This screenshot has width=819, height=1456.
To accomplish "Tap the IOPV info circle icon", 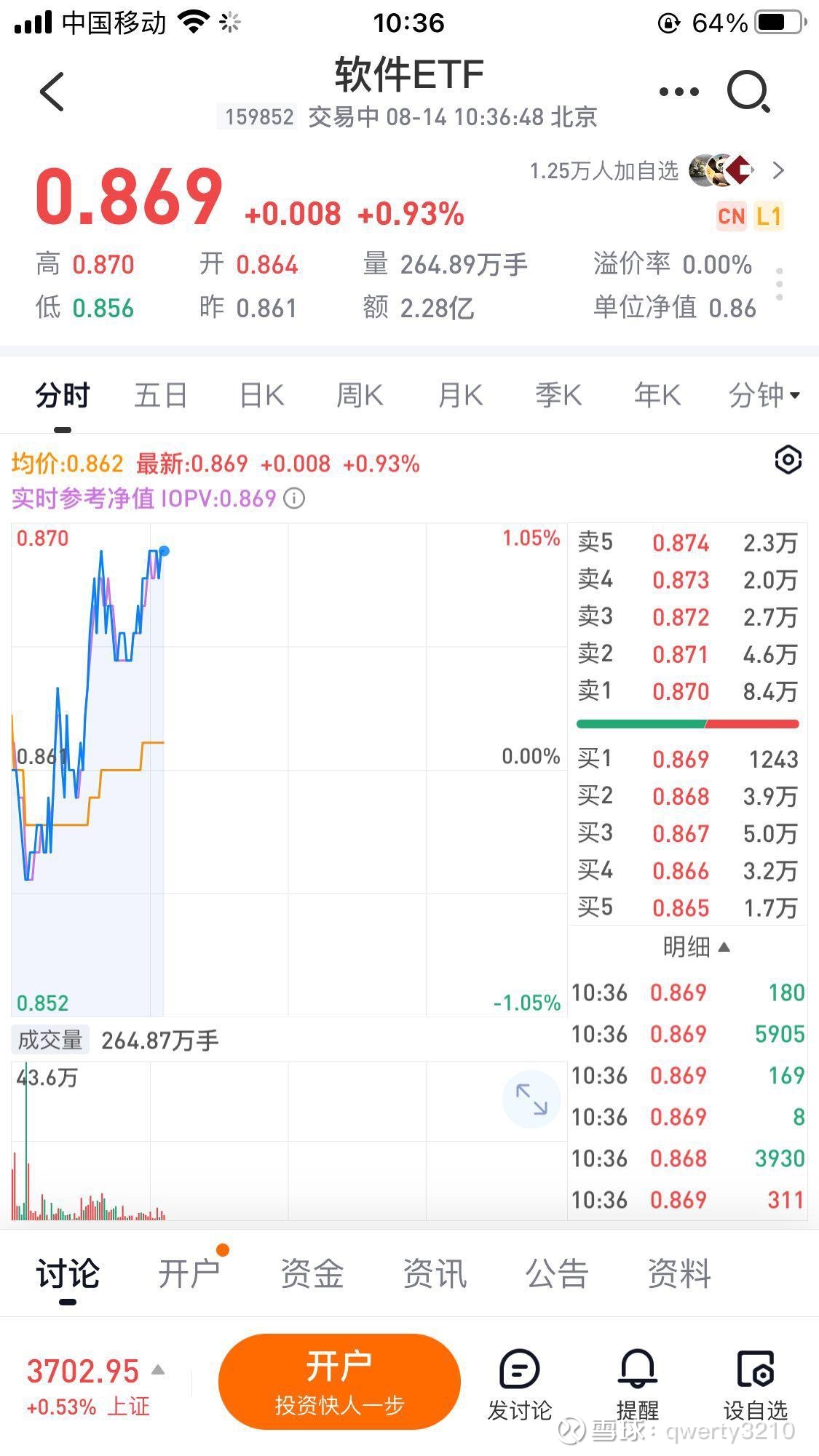I will pyautogui.click(x=294, y=498).
